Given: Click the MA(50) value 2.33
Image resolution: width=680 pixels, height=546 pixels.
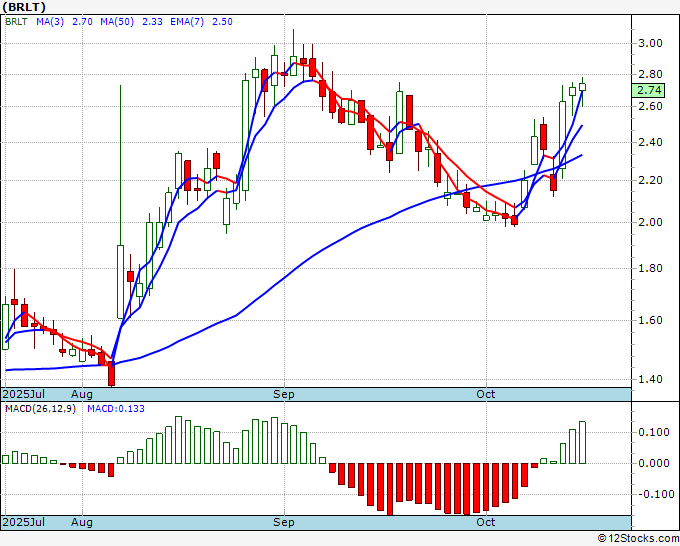Looking at the screenshot, I should point(152,22).
